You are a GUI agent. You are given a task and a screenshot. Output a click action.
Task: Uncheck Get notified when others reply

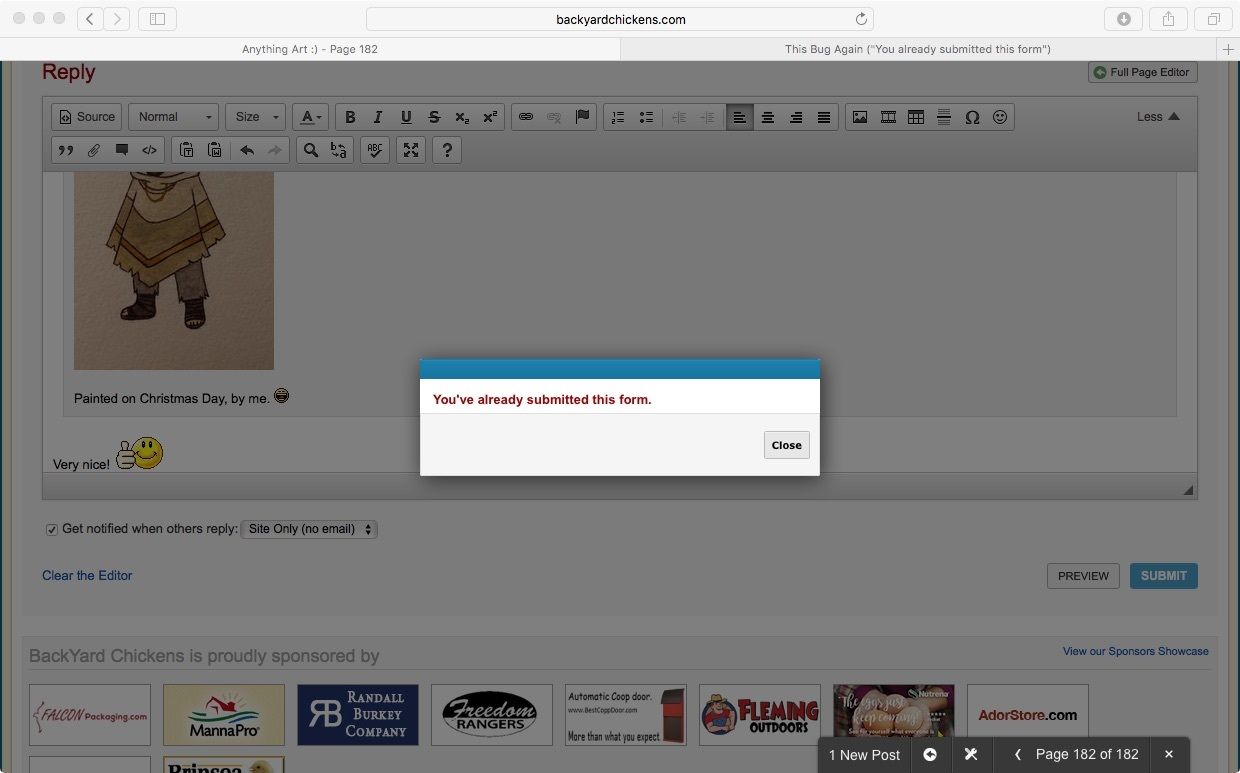coord(52,529)
